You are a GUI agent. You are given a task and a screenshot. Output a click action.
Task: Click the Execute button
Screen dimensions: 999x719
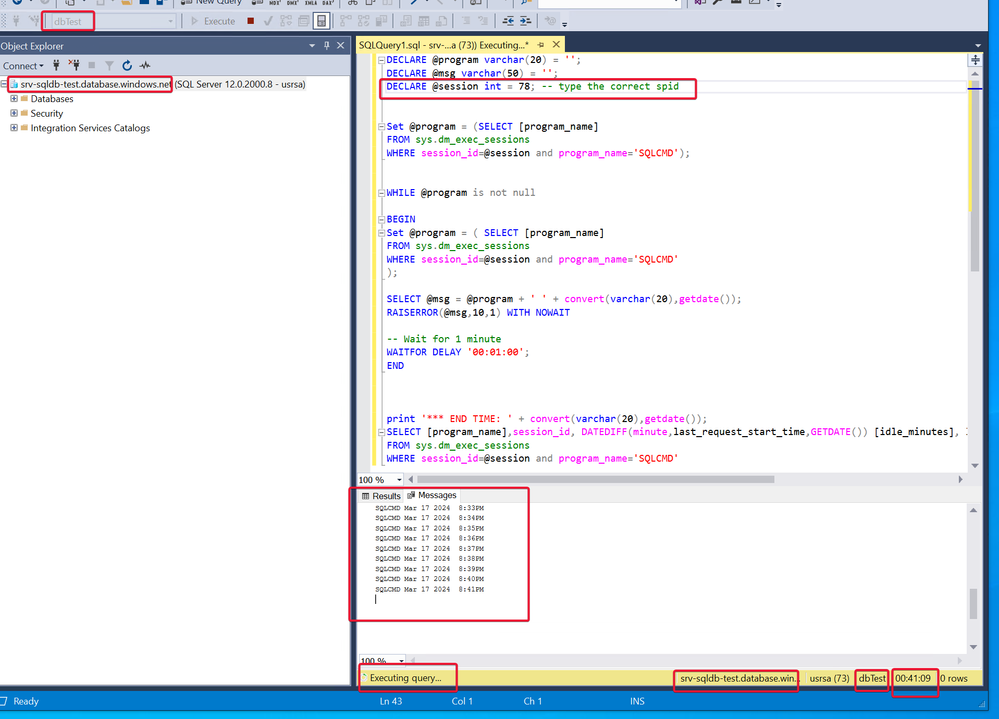pos(213,21)
